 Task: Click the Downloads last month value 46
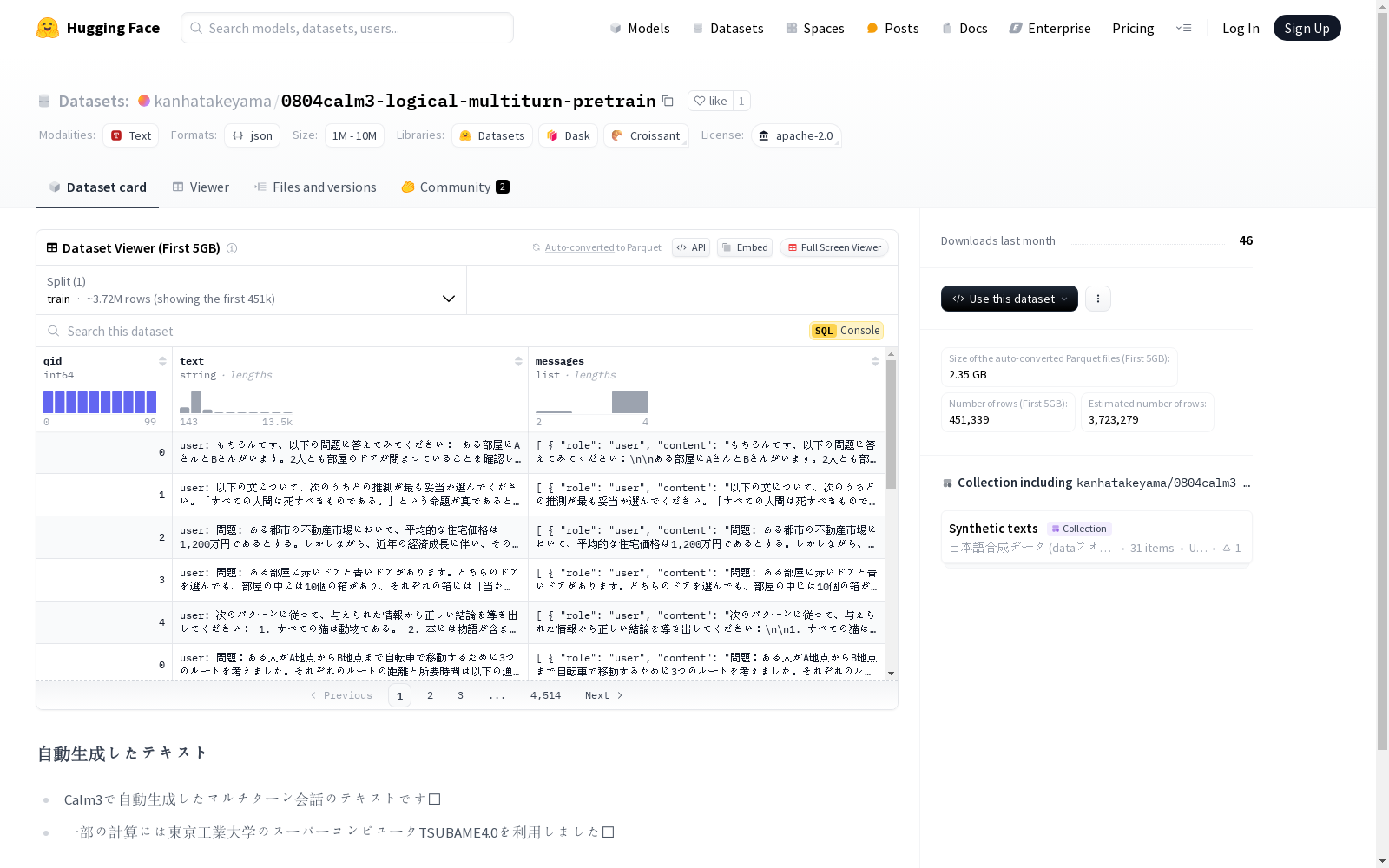pyautogui.click(x=1246, y=240)
